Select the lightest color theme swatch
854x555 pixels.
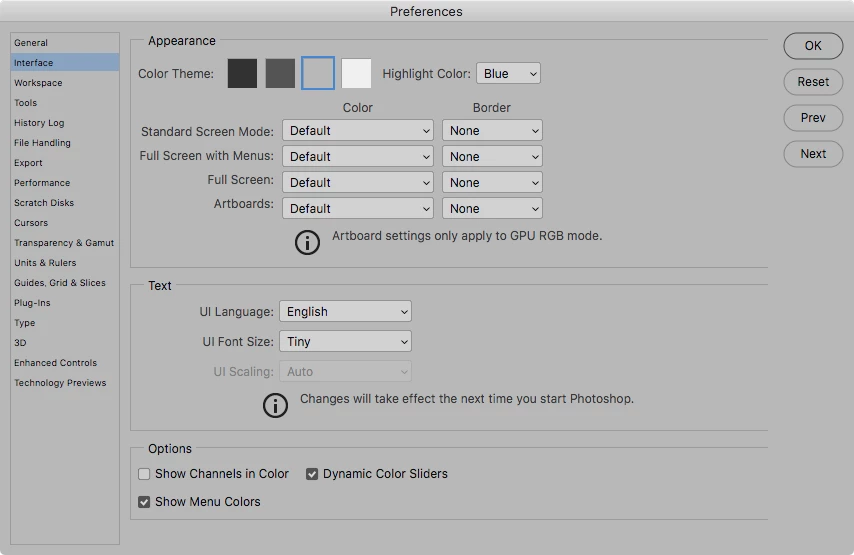click(356, 74)
